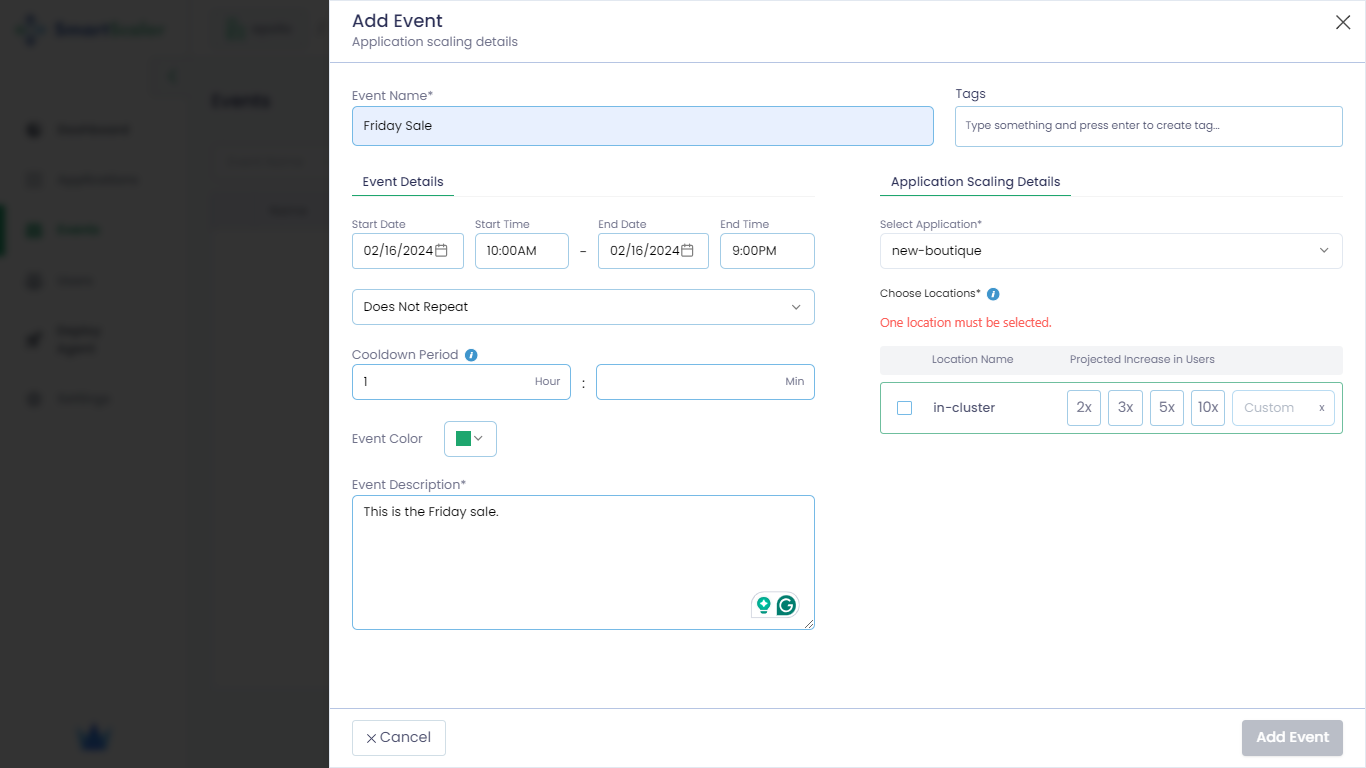Image resolution: width=1366 pixels, height=768 pixels.
Task: Click the End Date field value
Action: (x=645, y=251)
